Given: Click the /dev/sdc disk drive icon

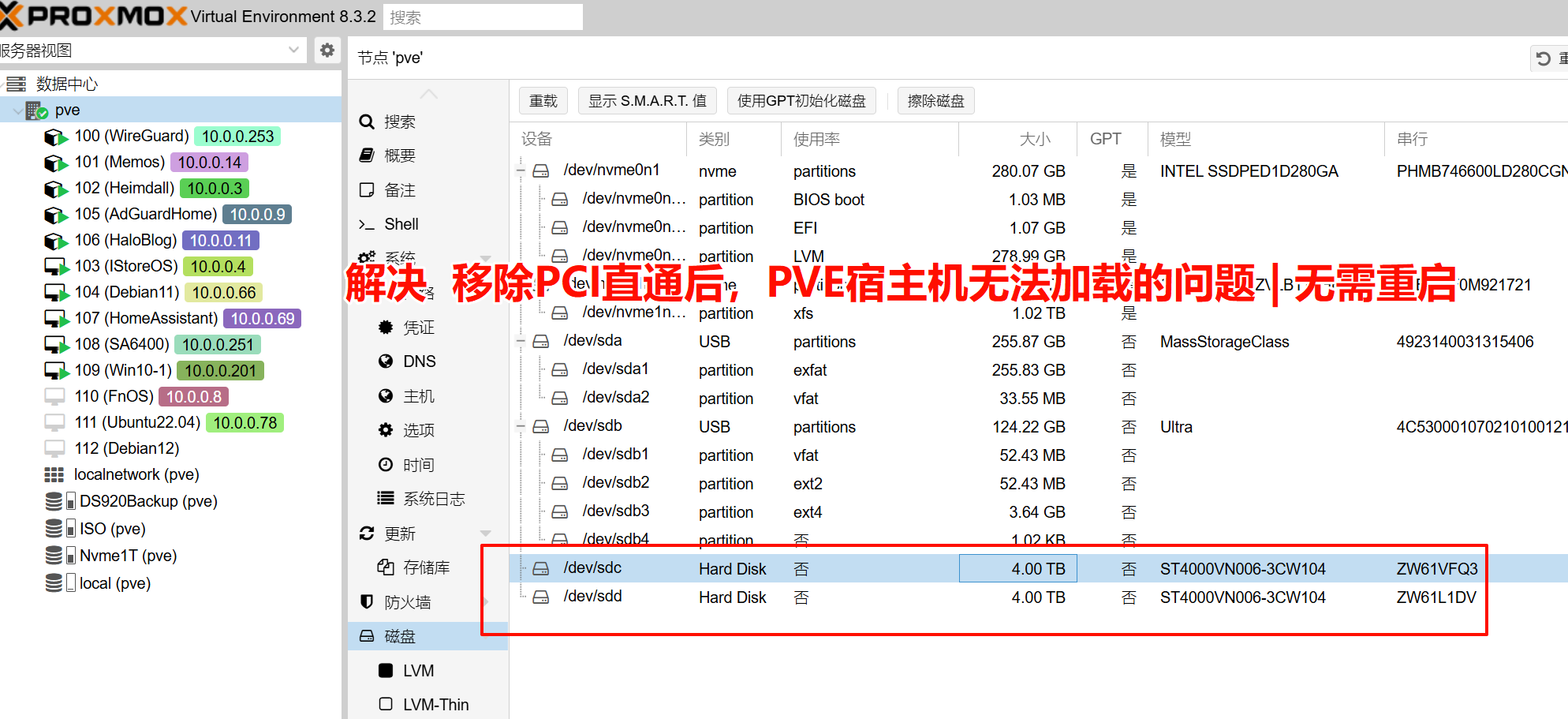Looking at the screenshot, I should (x=540, y=568).
